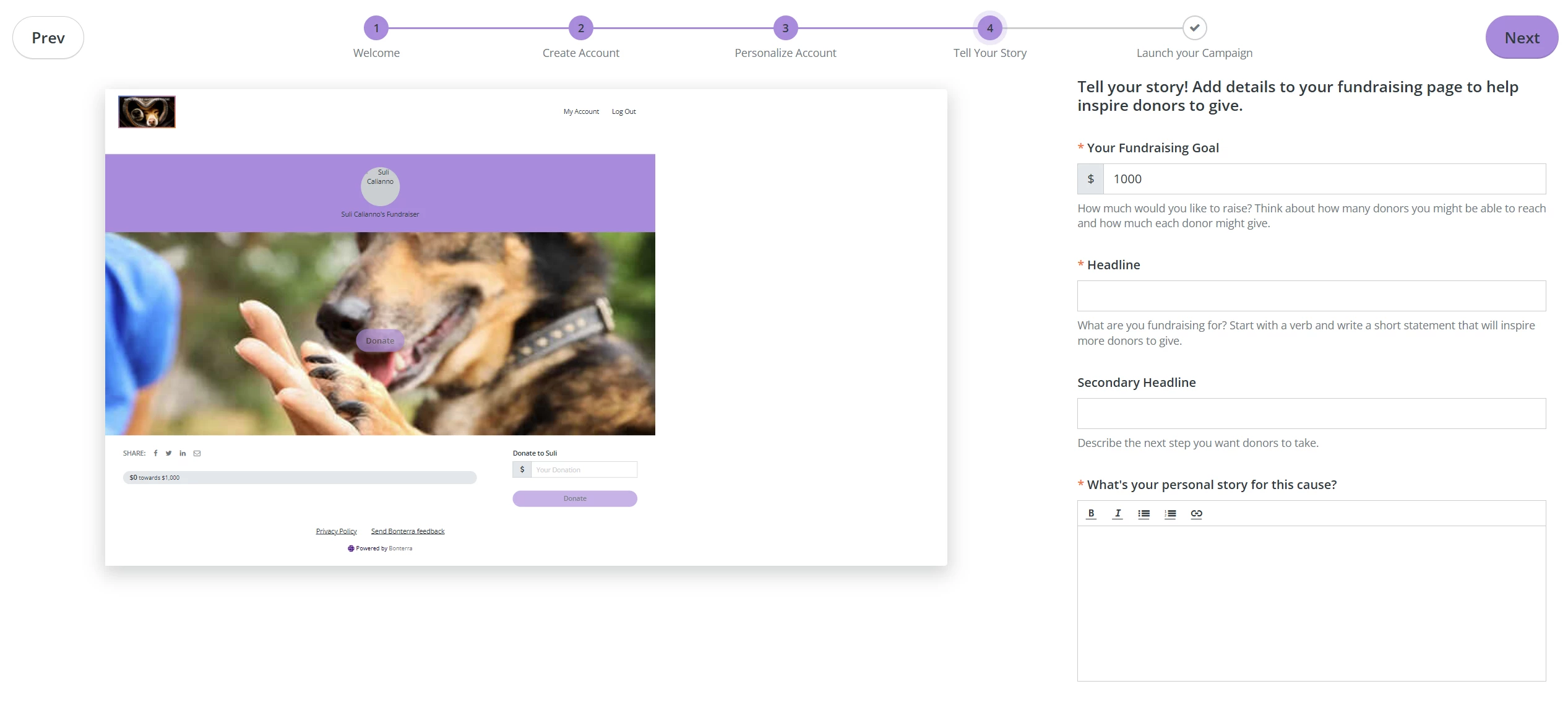Apply bold formatting in the story editor
The image size is (1568, 702).
(1092, 513)
